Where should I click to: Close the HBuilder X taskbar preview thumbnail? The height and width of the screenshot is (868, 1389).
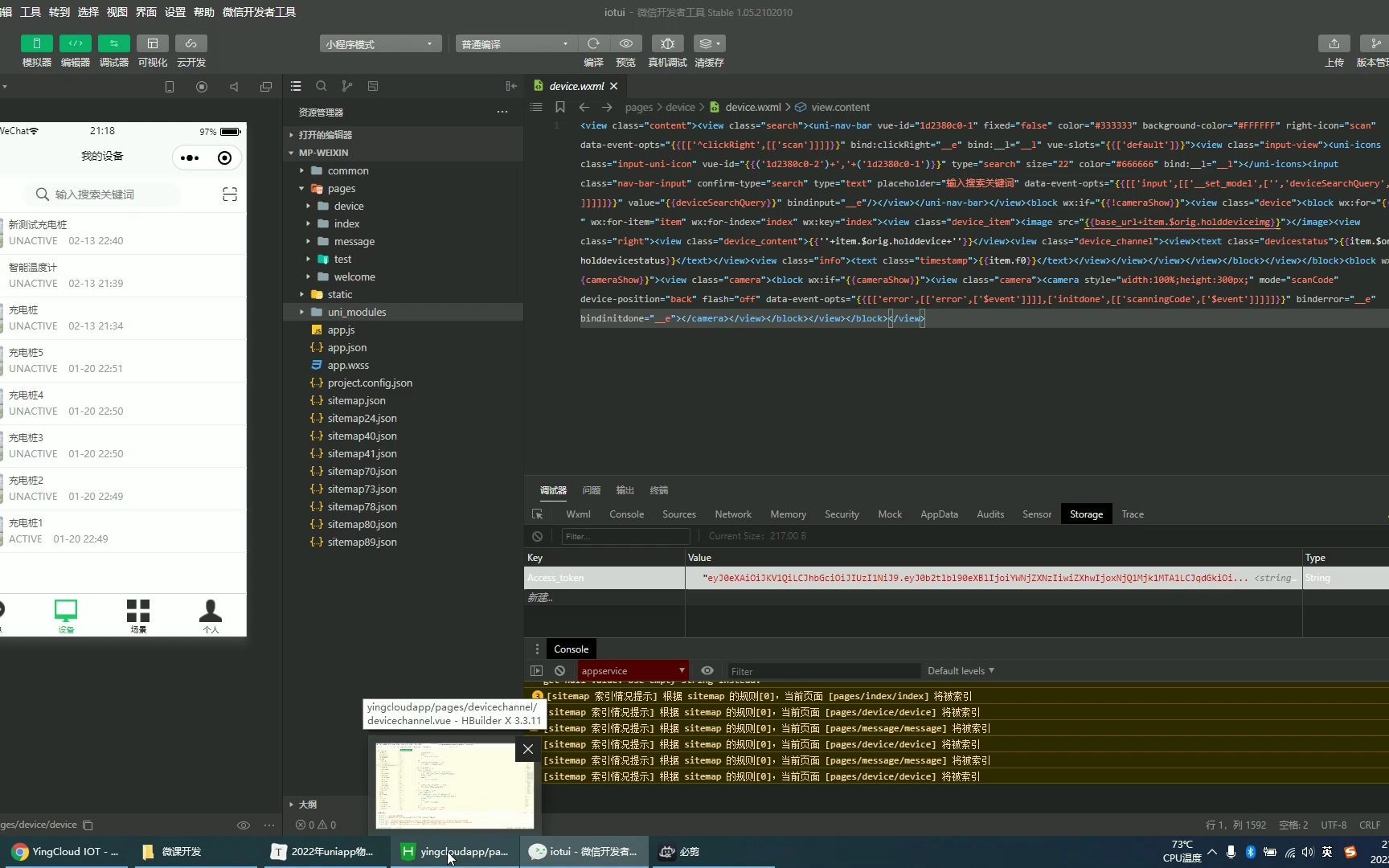pyautogui.click(x=528, y=749)
